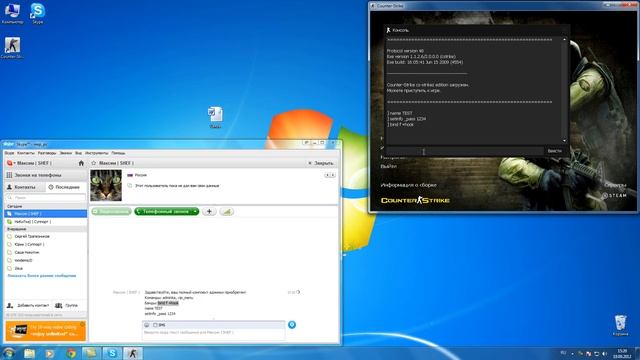Open the Recycle Bin desktop icon
Screen dimensions: 640x360
620,325
